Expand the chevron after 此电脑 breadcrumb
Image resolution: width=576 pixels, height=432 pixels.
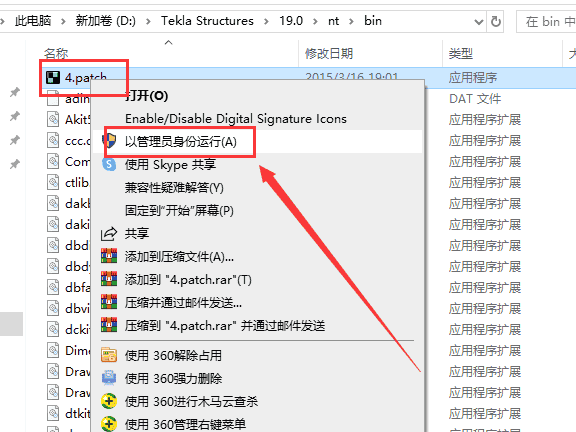[x=63, y=21]
